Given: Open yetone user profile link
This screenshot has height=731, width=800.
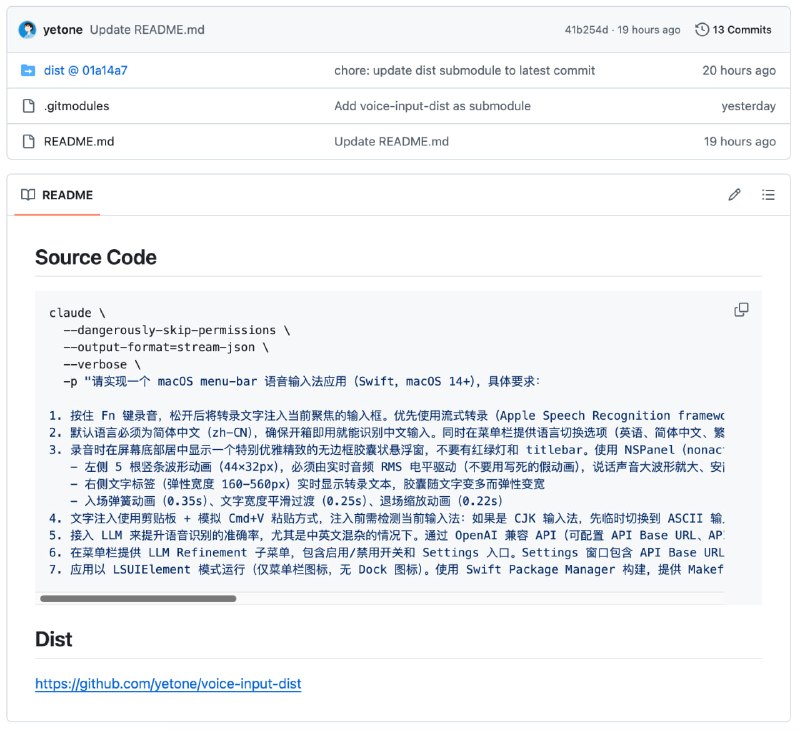Looking at the screenshot, I should point(63,30).
